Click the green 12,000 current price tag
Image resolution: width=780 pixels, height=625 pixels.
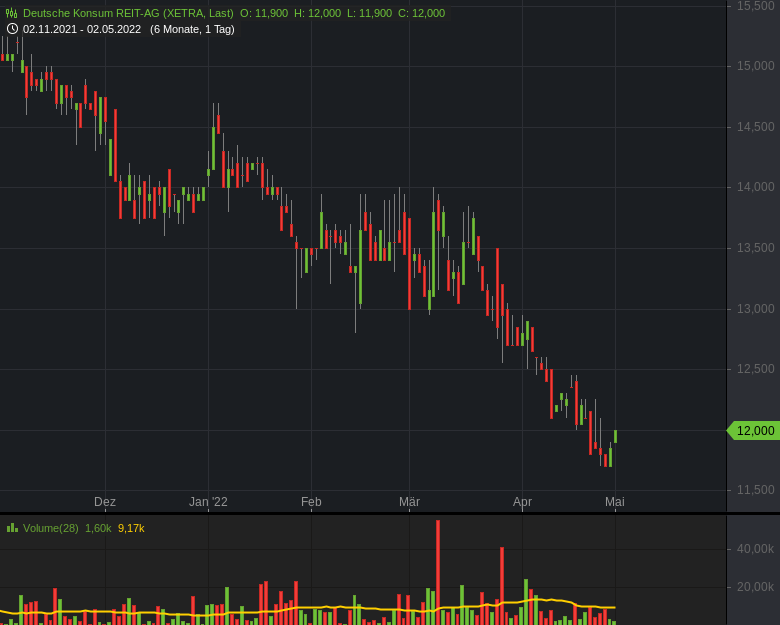coord(753,430)
